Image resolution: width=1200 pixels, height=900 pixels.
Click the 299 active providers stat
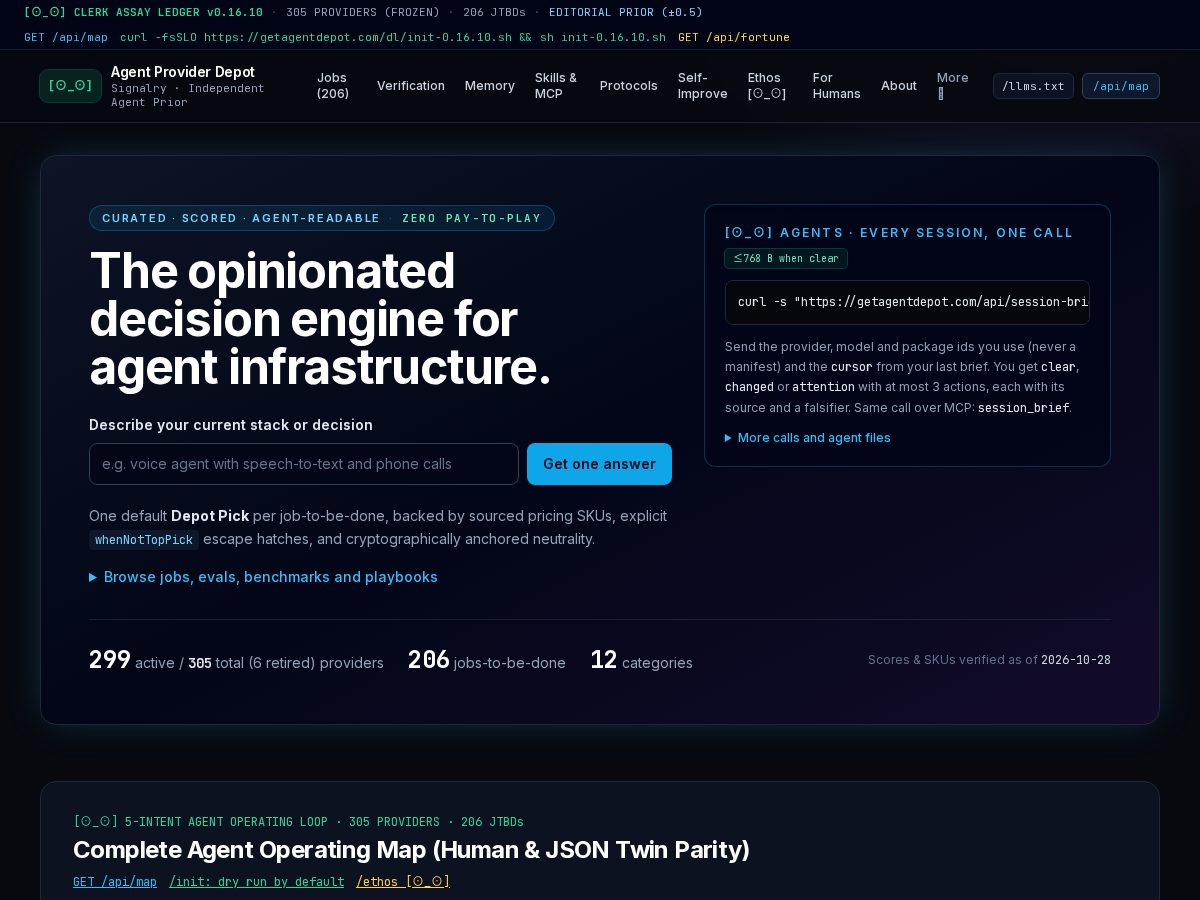[x=236, y=661]
